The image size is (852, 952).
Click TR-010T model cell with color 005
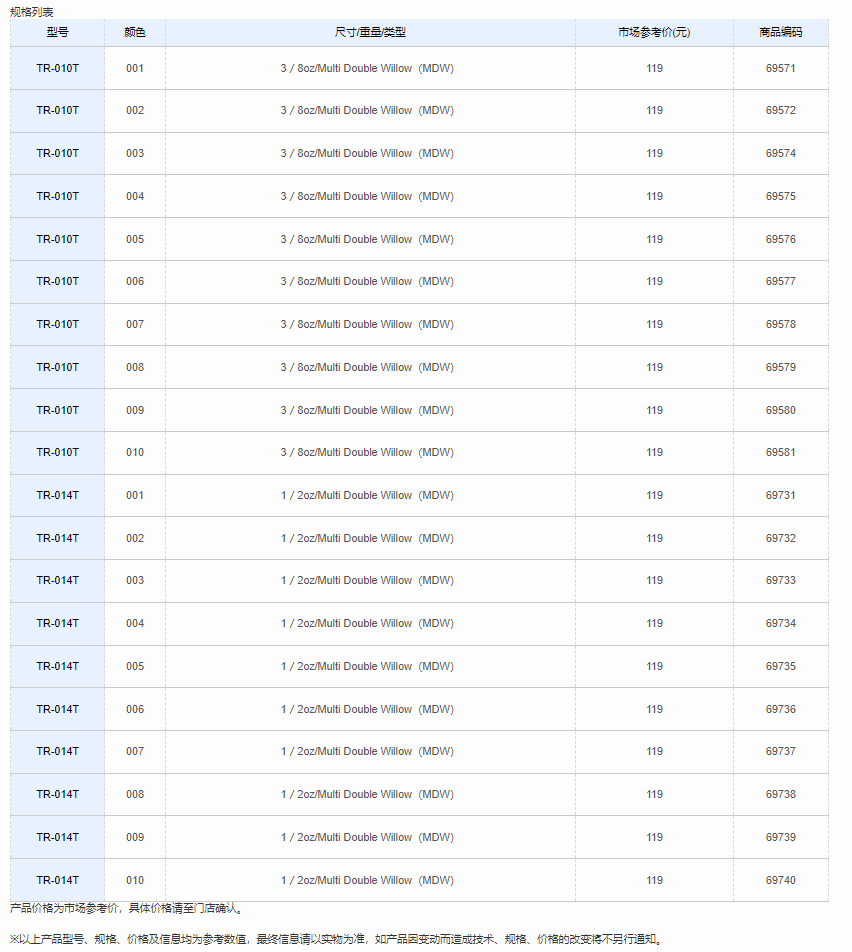pyautogui.click(x=58, y=239)
